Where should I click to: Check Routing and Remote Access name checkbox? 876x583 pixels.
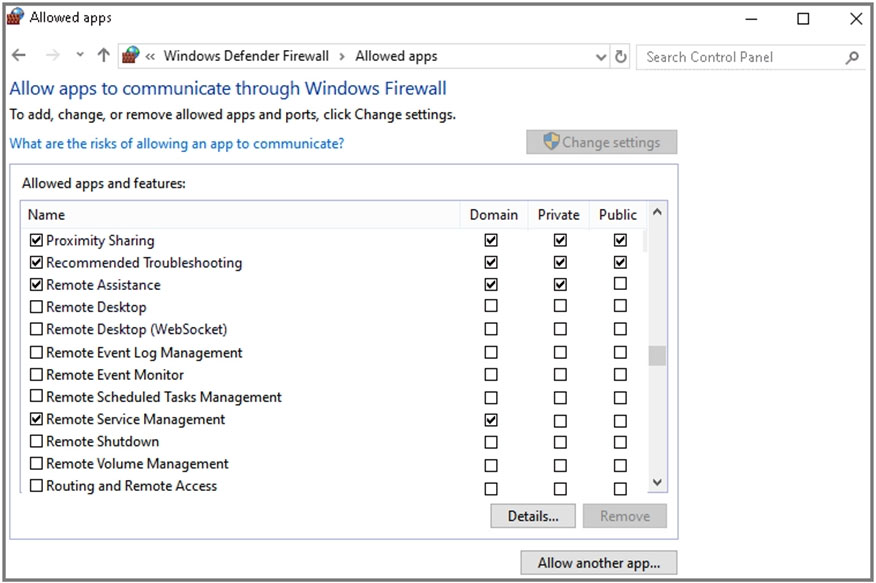(36, 486)
